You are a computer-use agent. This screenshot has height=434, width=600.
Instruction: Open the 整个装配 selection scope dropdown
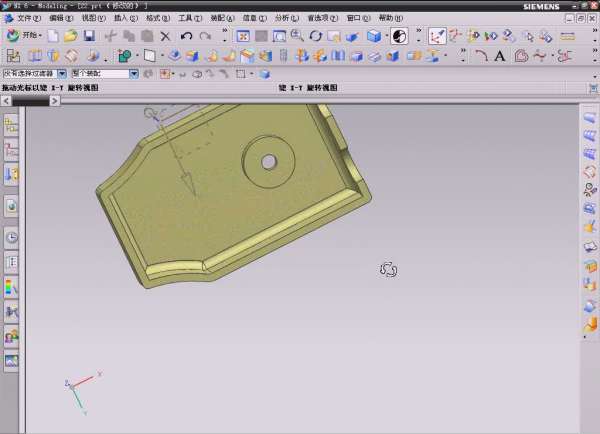point(134,73)
